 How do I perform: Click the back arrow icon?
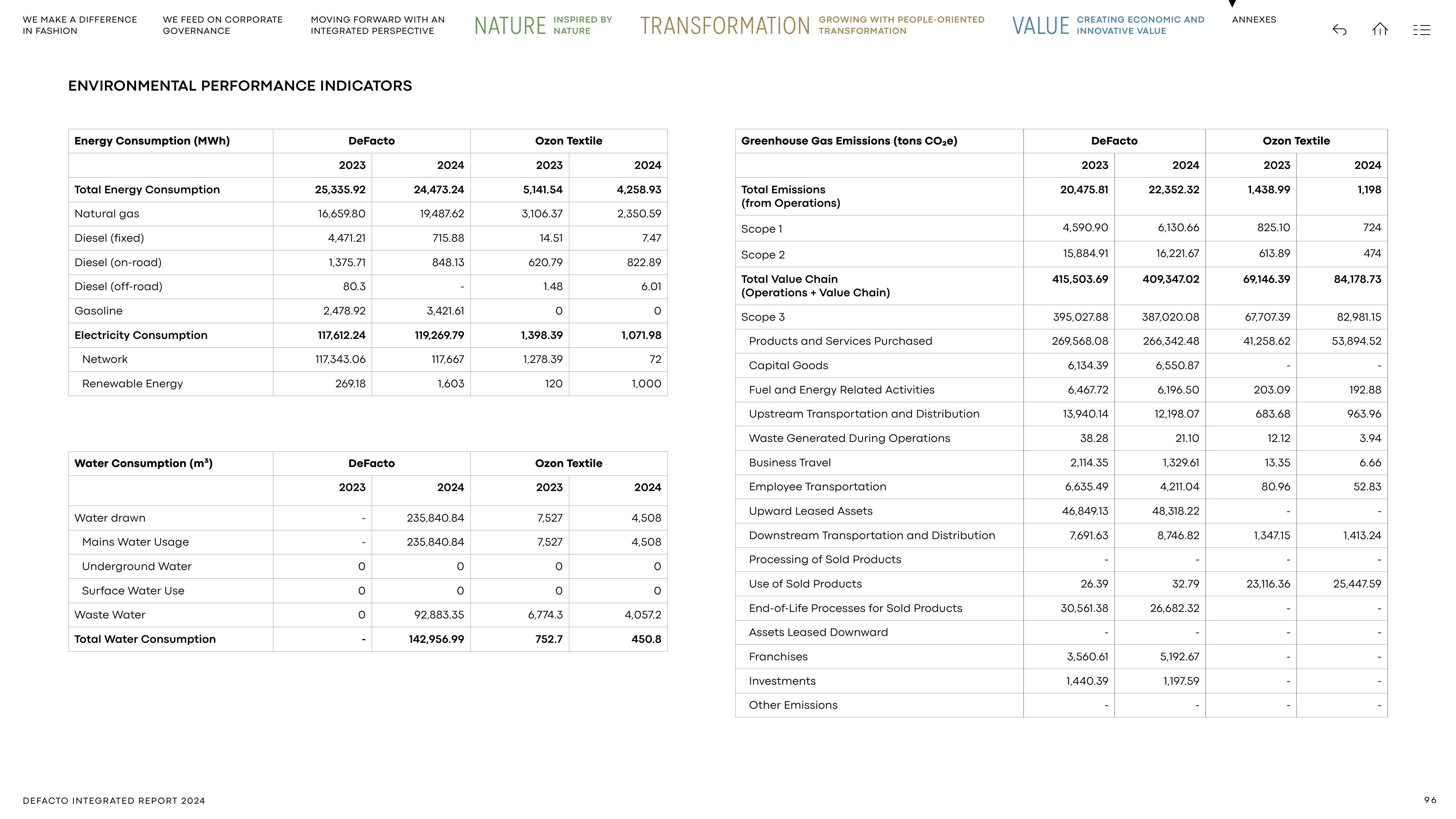(1339, 29)
